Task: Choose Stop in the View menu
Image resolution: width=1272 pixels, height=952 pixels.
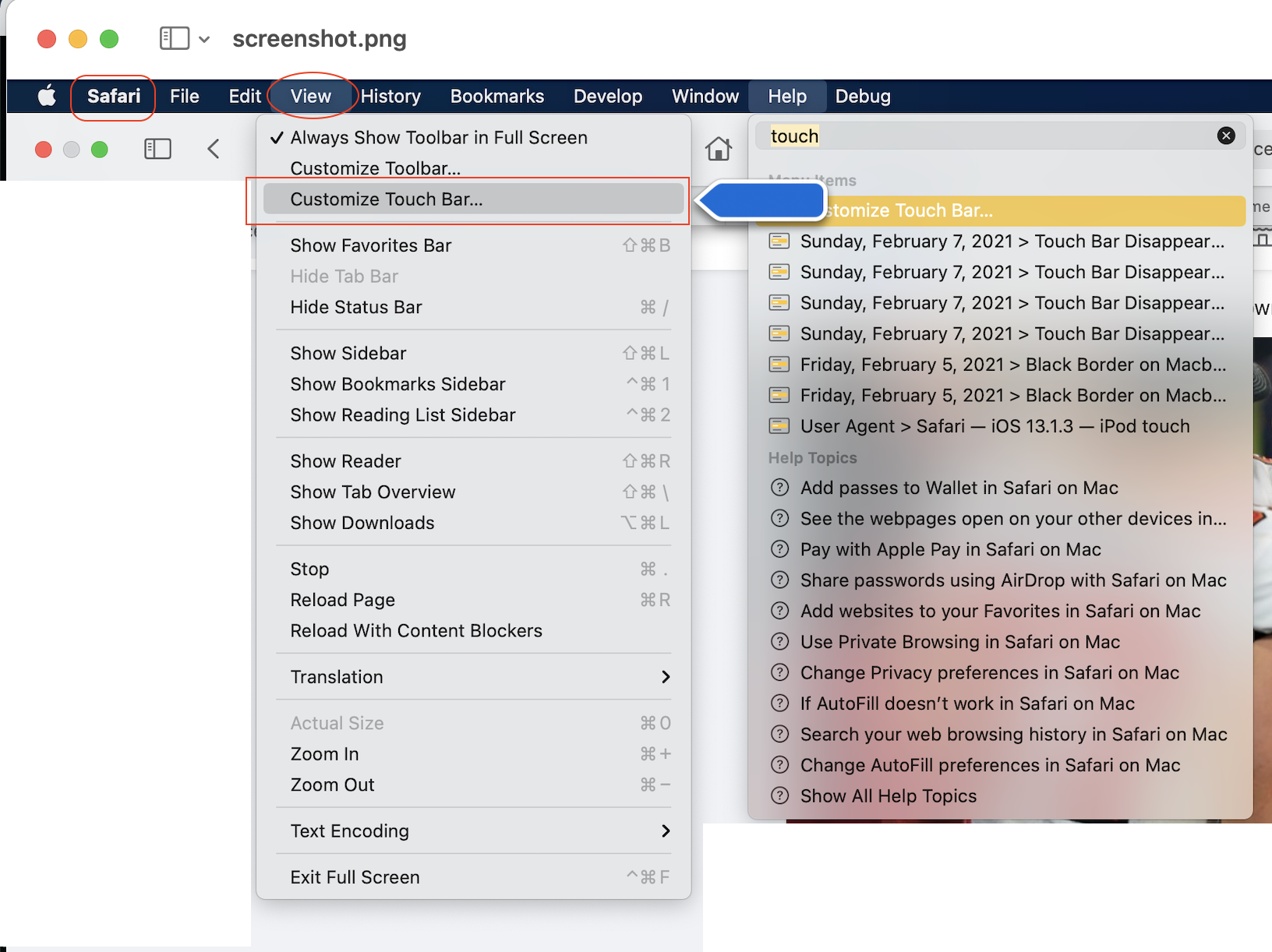Action: pos(473,569)
